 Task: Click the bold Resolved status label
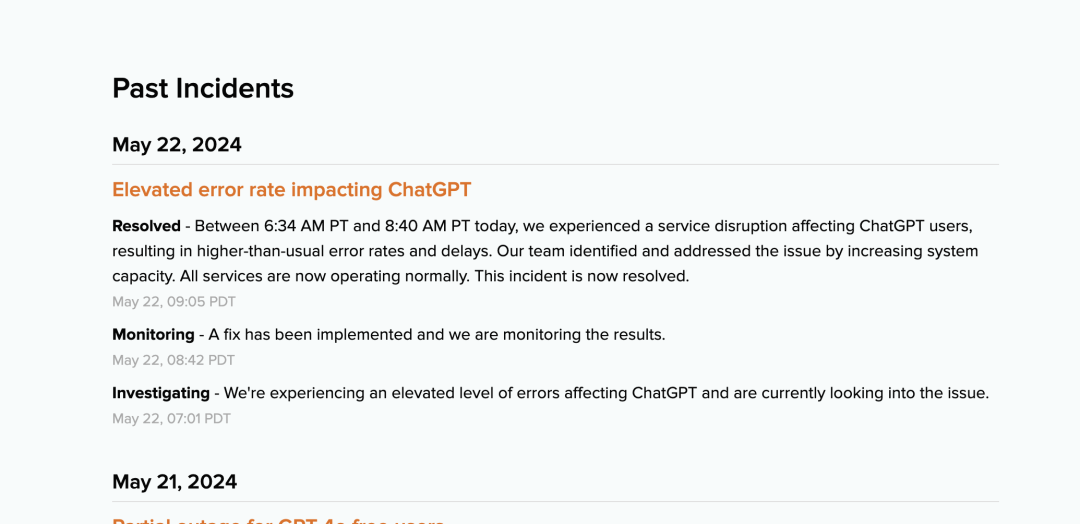point(146,227)
